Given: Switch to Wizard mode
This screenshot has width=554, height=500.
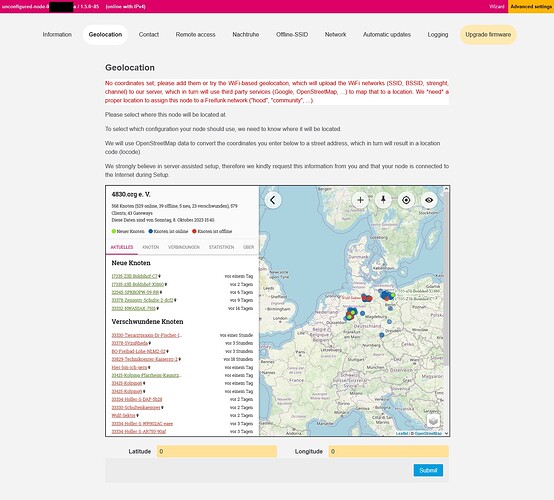Looking at the screenshot, I should coord(496,6).
